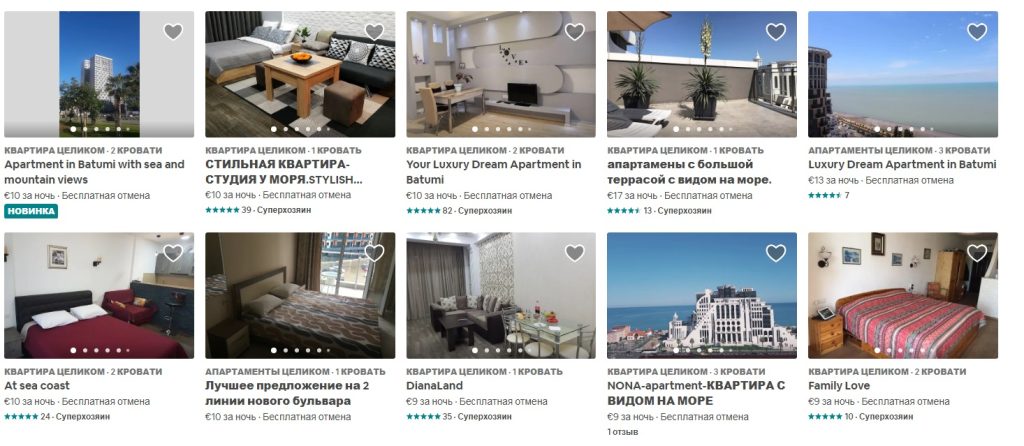Heart the Luxury Dream Apartment in Batumi with 3 beds

(x=977, y=31)
